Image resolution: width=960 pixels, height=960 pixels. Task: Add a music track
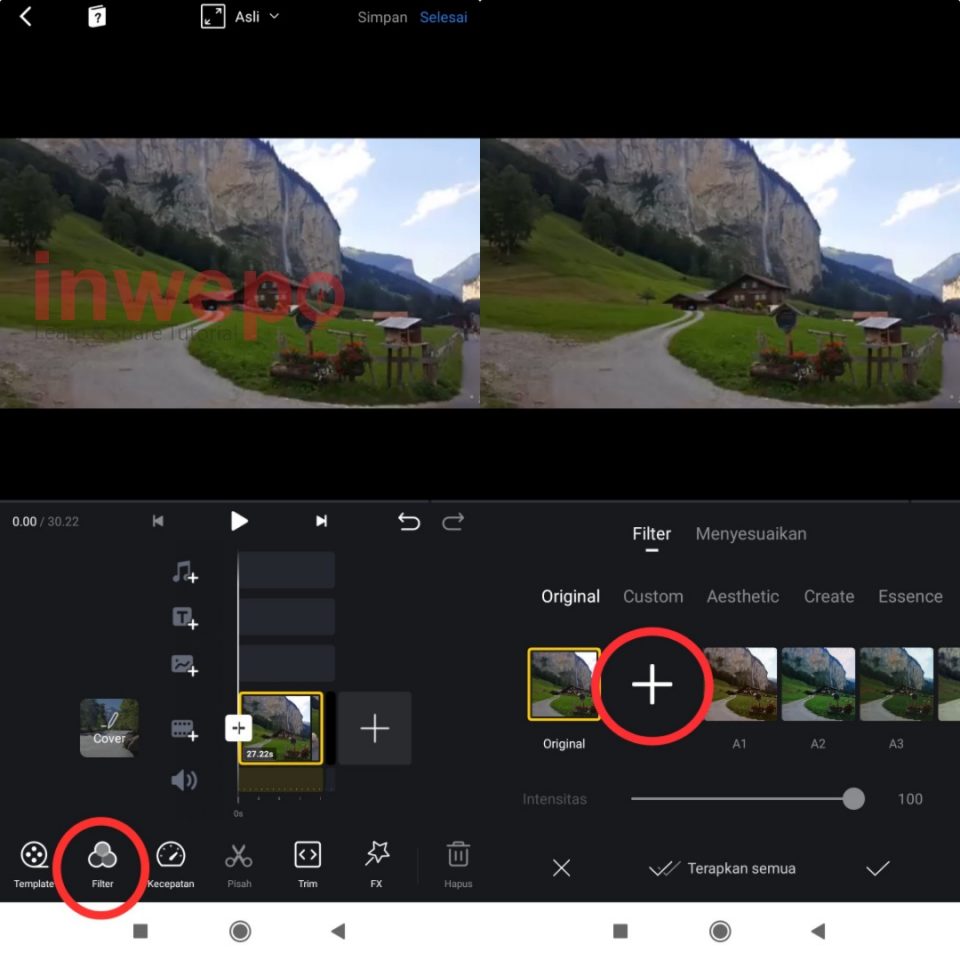184,570
